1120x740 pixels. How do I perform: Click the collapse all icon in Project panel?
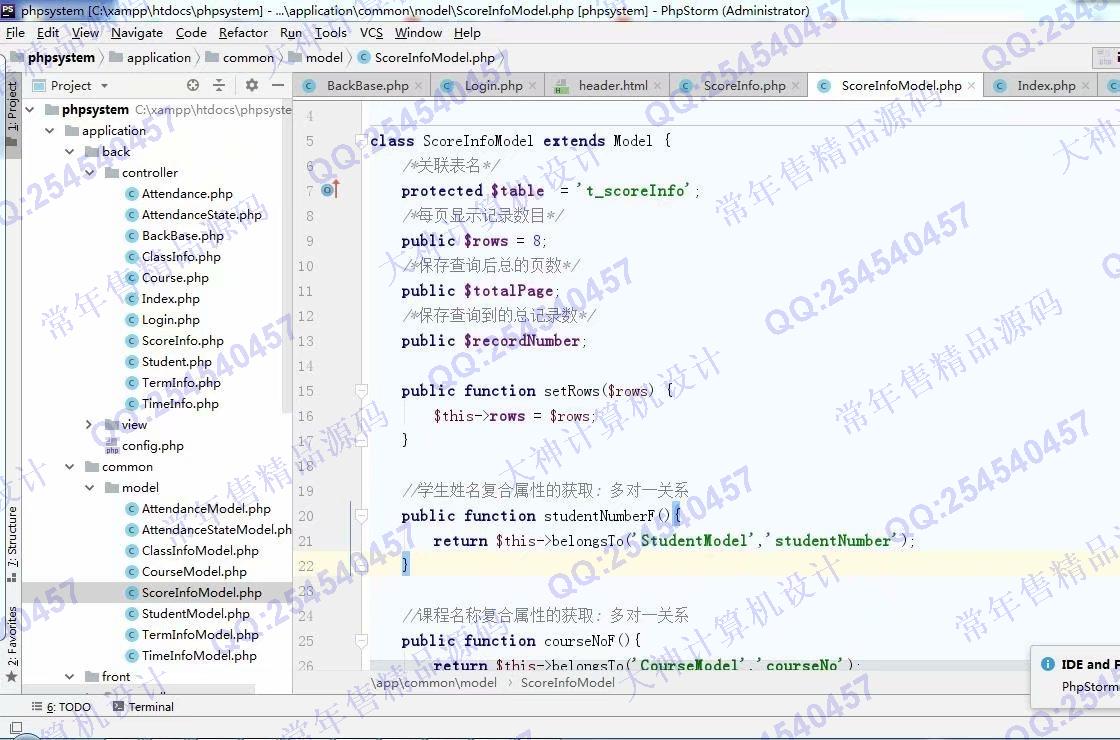tap(219, 85)
